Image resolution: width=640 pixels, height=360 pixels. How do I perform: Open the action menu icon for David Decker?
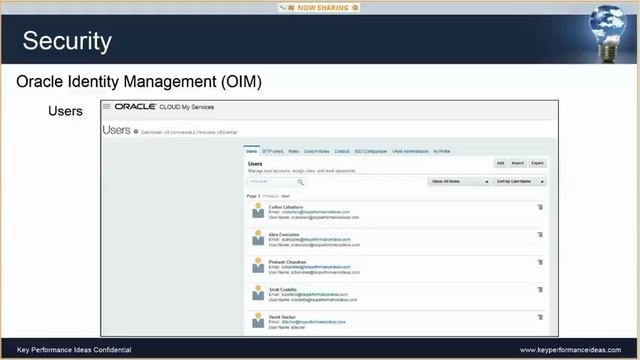tap(540, 317)
